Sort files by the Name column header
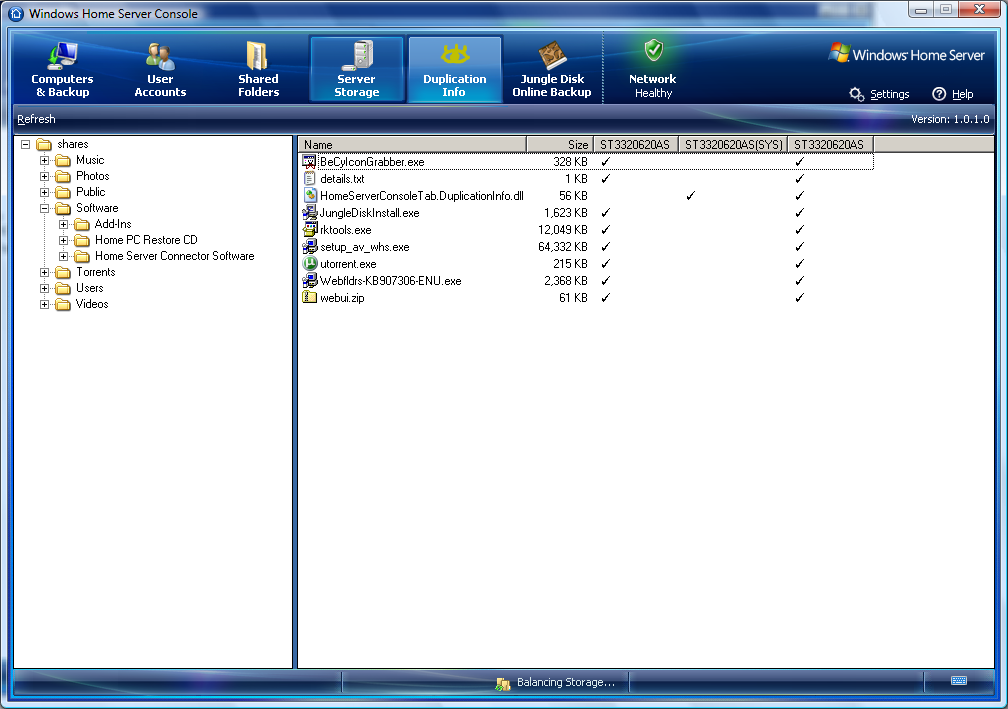Image resolution: width=1008 pixels, height=709 pixels. click(x=412, y=145)
